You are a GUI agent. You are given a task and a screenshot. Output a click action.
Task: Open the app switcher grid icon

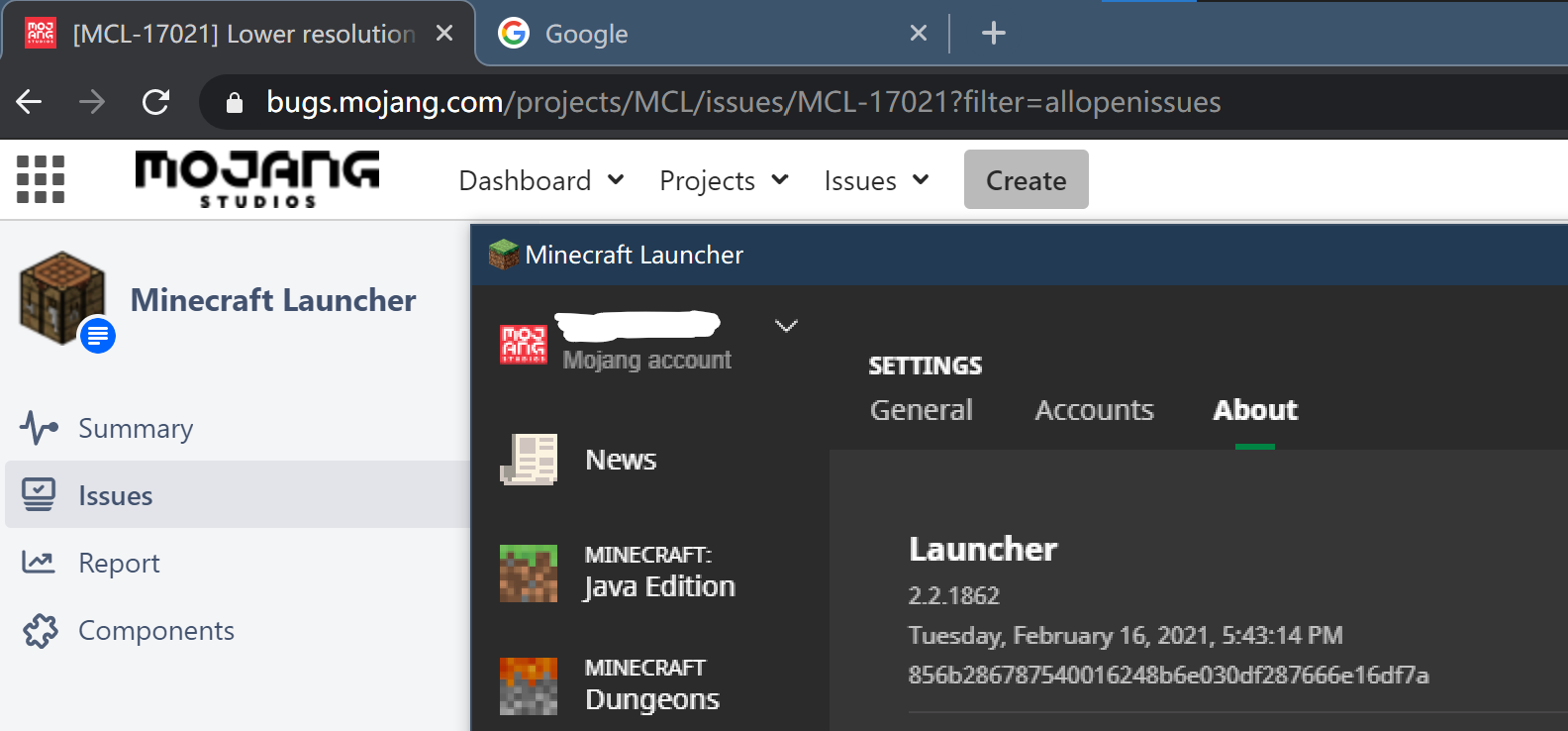41,179
